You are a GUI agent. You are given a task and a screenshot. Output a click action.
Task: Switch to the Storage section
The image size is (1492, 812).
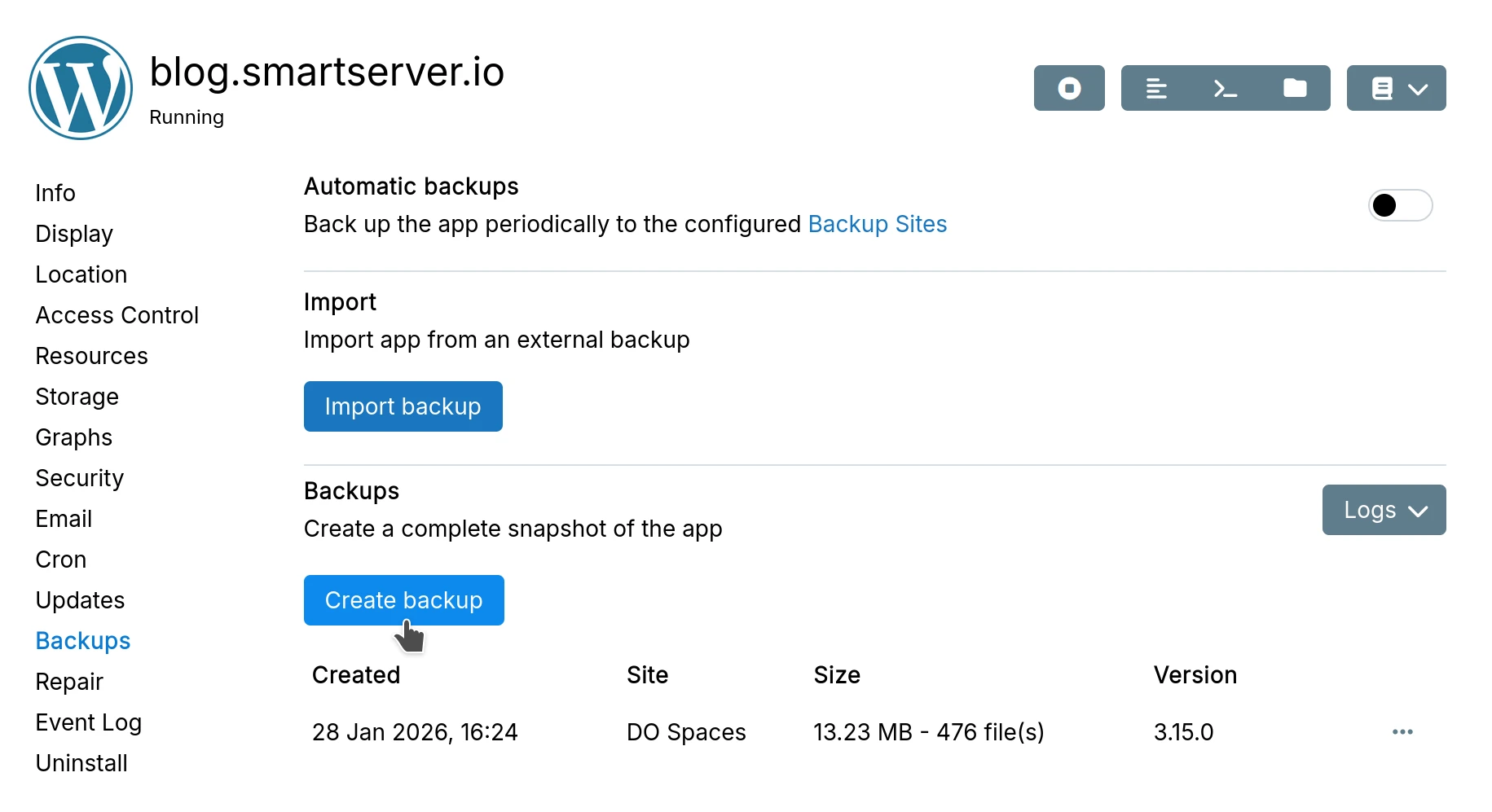[x=77, y=397]
